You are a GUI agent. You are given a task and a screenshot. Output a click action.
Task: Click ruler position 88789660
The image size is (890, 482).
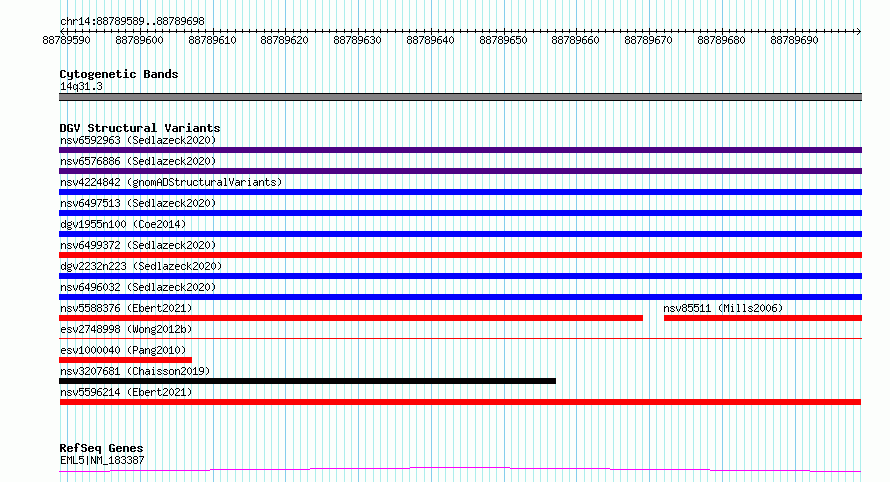click(x=576, y=40)
